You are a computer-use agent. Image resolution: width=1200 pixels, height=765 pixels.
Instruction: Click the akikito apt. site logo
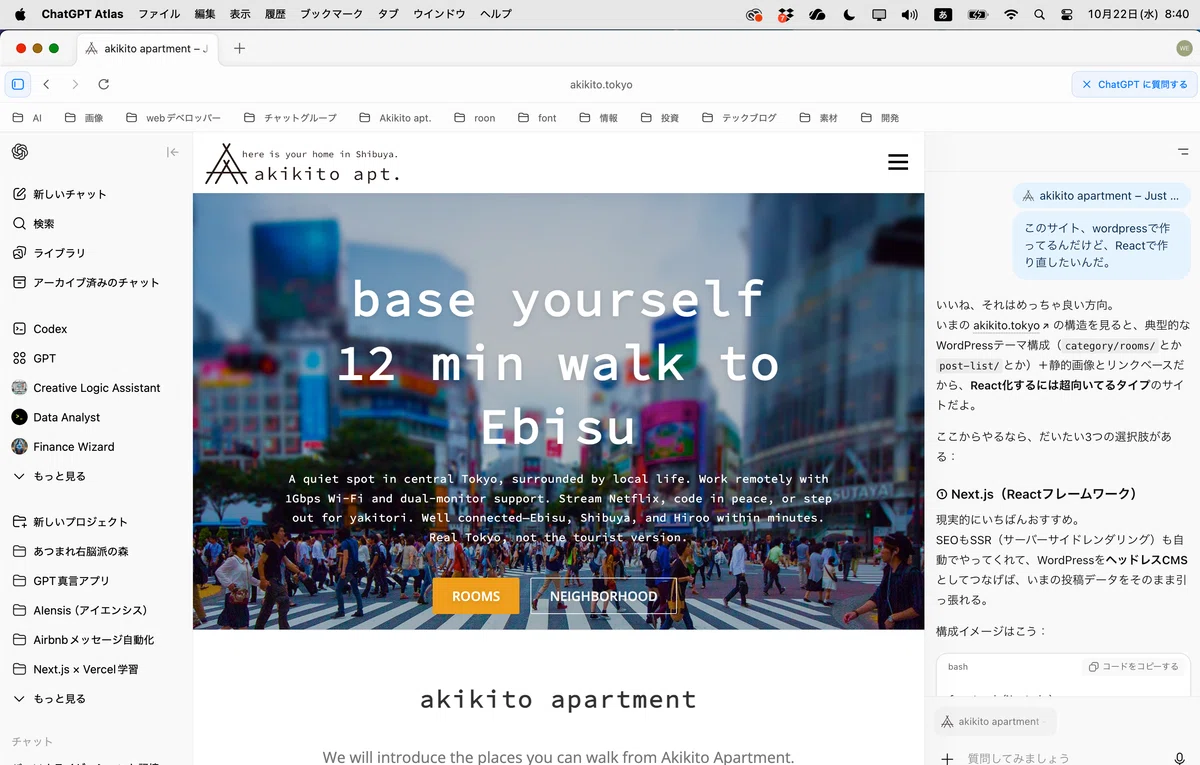click(x=302, y=164)
